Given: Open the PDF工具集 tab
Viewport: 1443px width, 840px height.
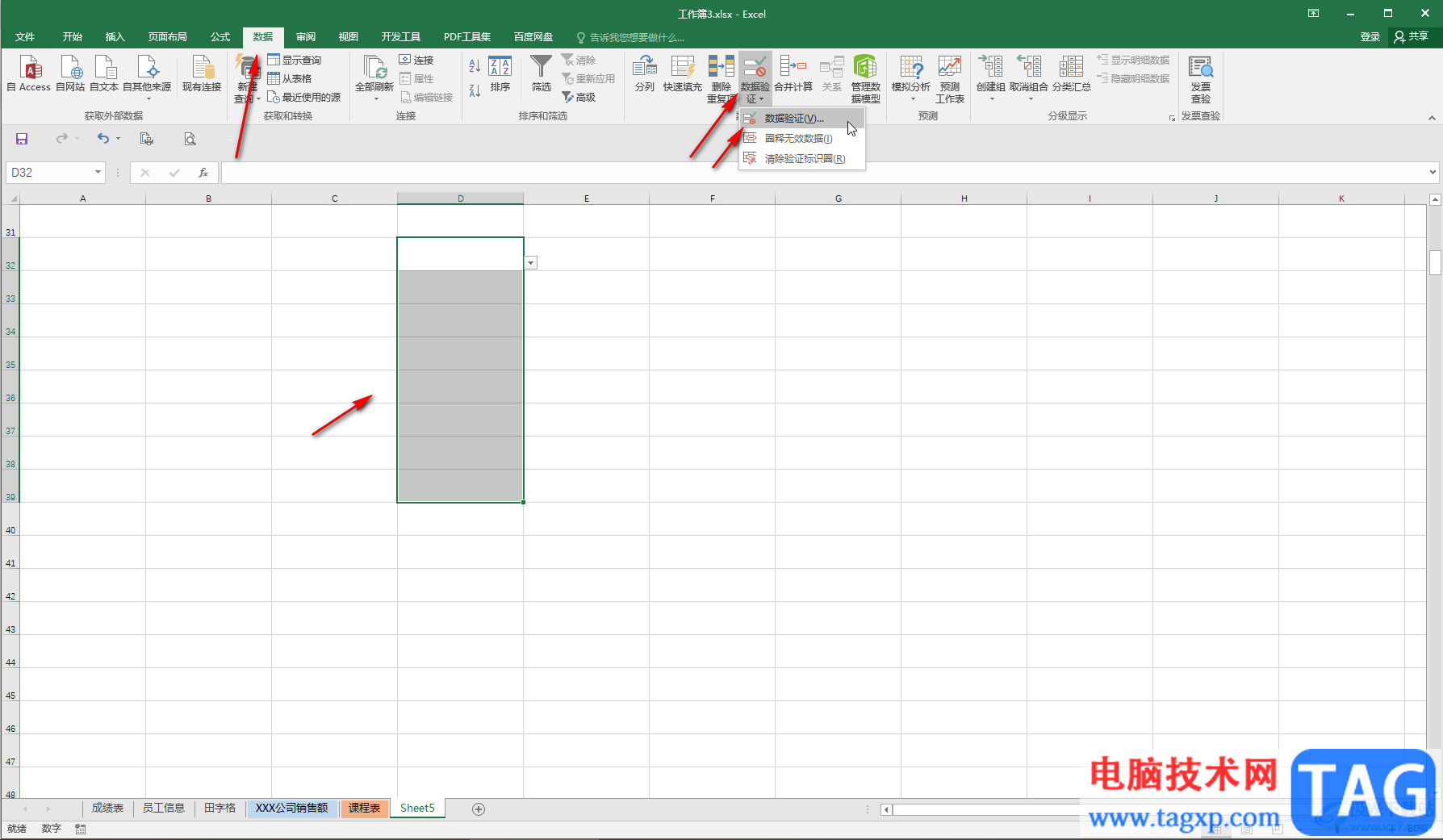Looking at the screenshot, I should click(x=467, y=37).
